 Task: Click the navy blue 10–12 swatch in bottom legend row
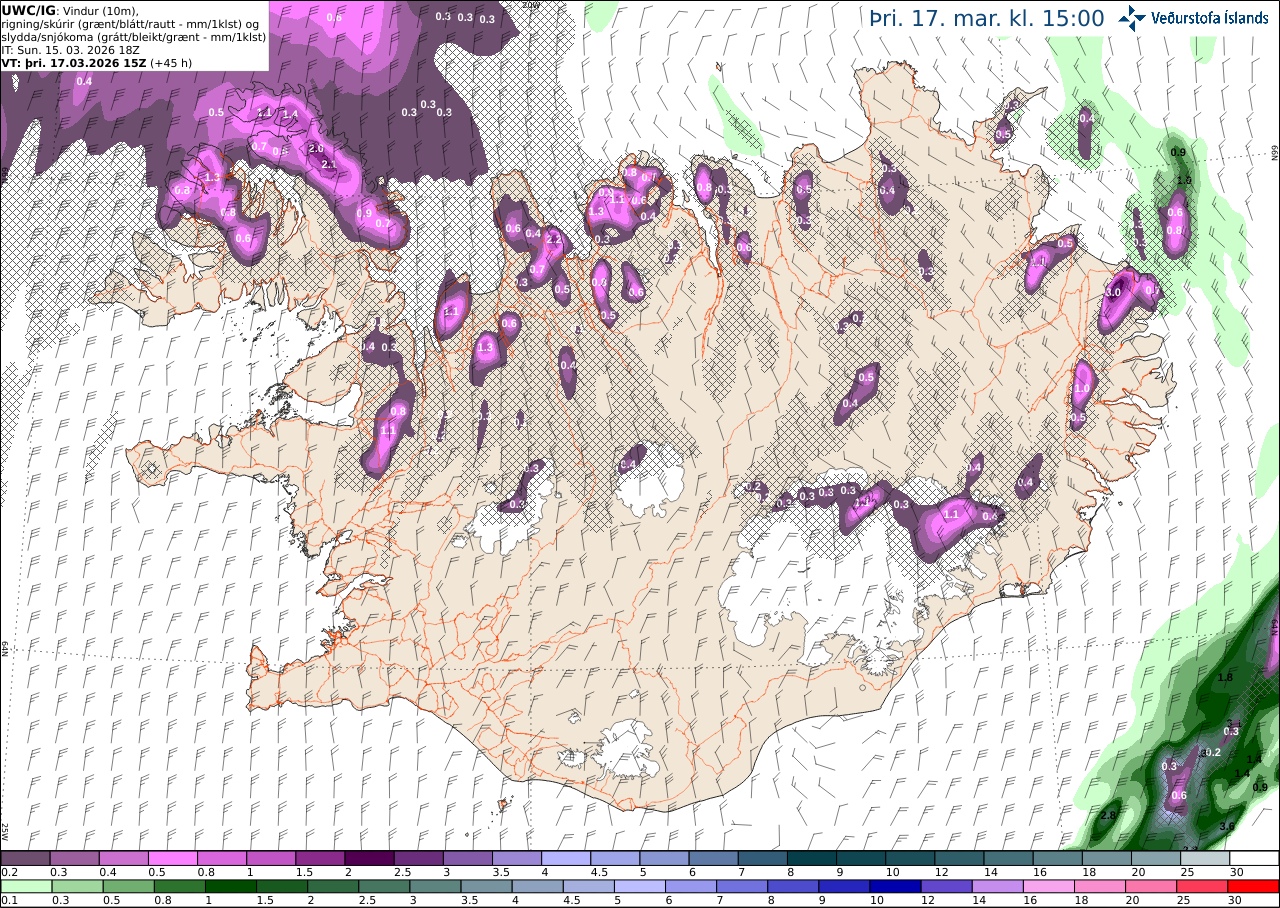(x=896, y=886)
